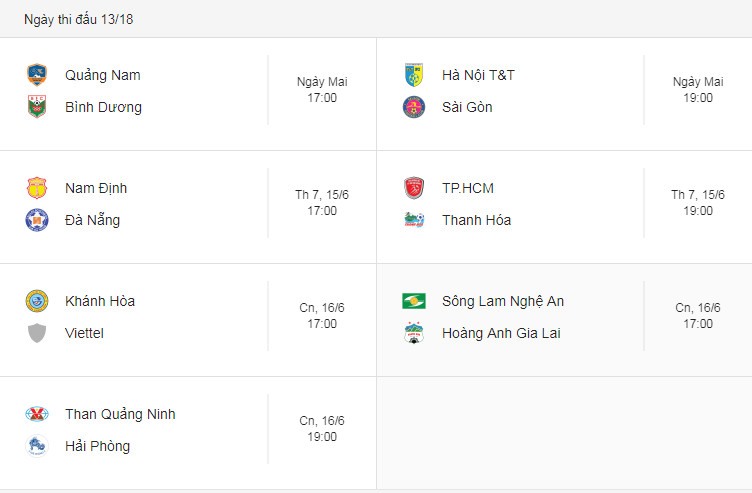Image resolution: width=752 pixels, height=493 pixels.
Task: Open the Quảng Nam team name link
Action: tap(103, 75)
